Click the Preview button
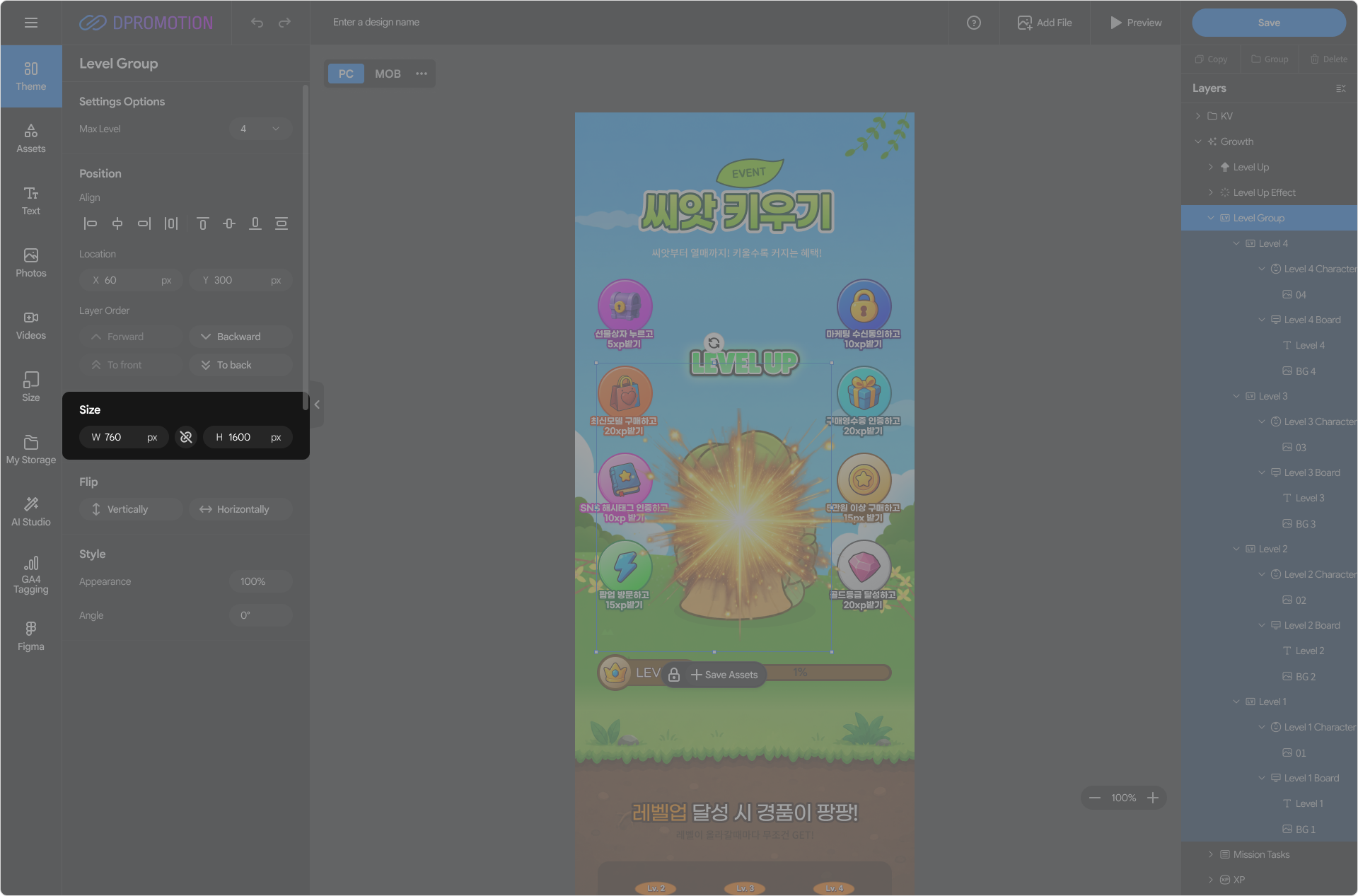The image size is (1358, 896). [x=1136, y=23]
